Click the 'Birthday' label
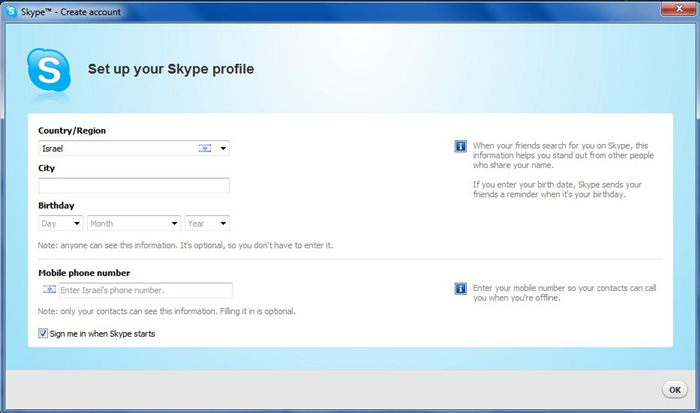Viewport: 700px width, 413px height. [56, 205]
